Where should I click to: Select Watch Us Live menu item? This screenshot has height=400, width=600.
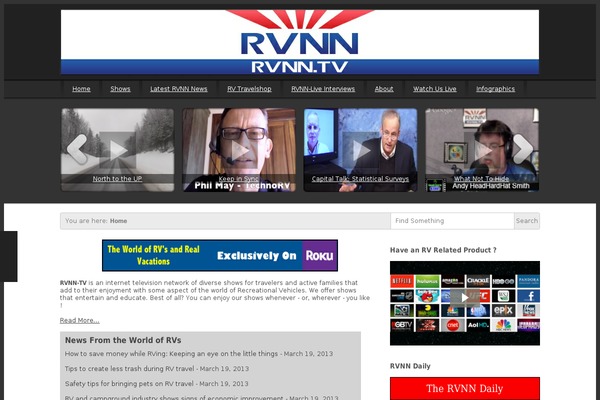click(x=435, y=89)
